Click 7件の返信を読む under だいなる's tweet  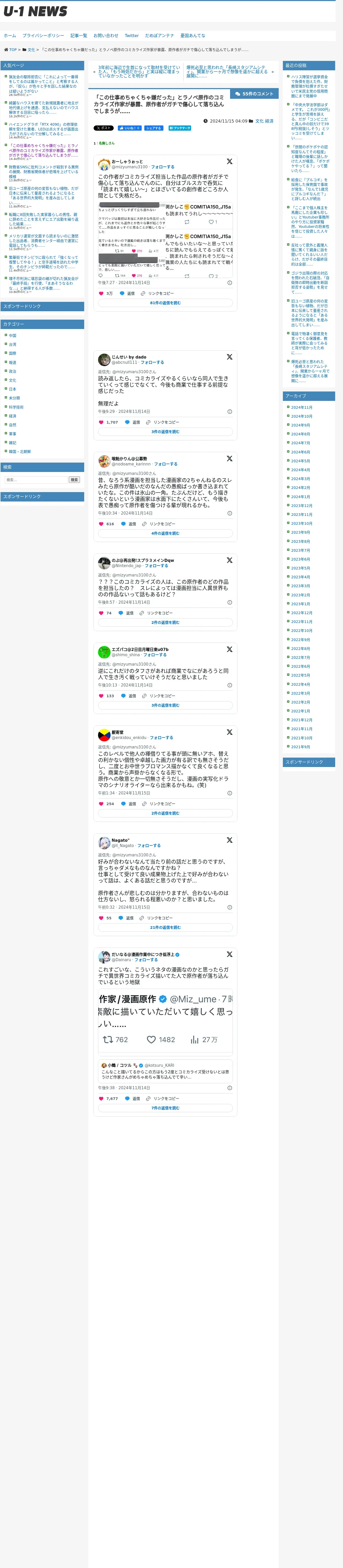click(x=165, y=1108)
